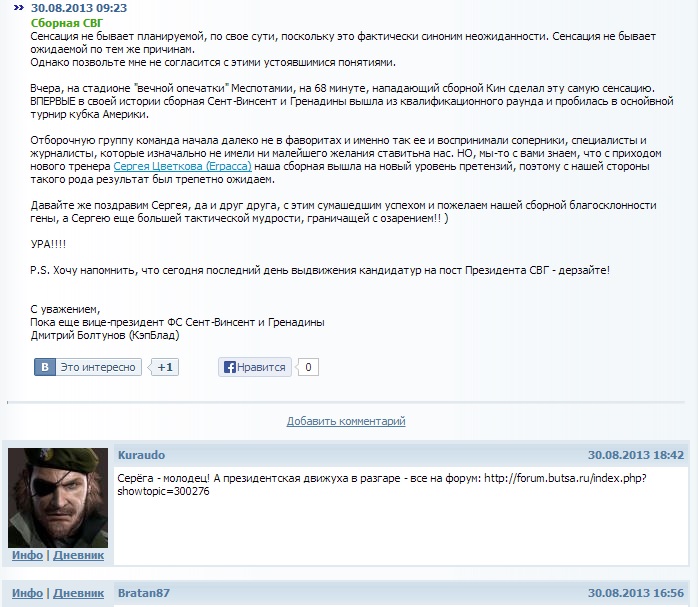Open link 'Сергея Цветкова (Ергасса)'
This screenshot has height=607, width=698.
click(183, 166)
